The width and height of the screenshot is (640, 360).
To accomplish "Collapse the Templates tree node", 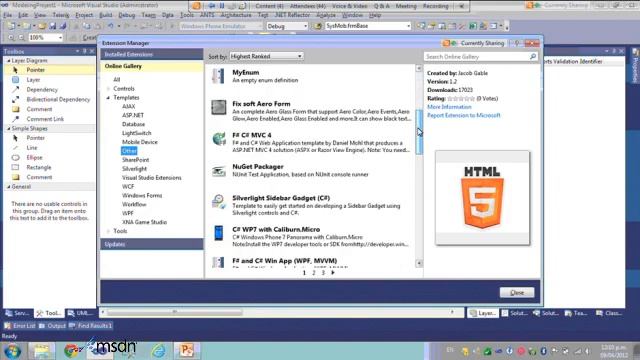I will pos(109,98).
